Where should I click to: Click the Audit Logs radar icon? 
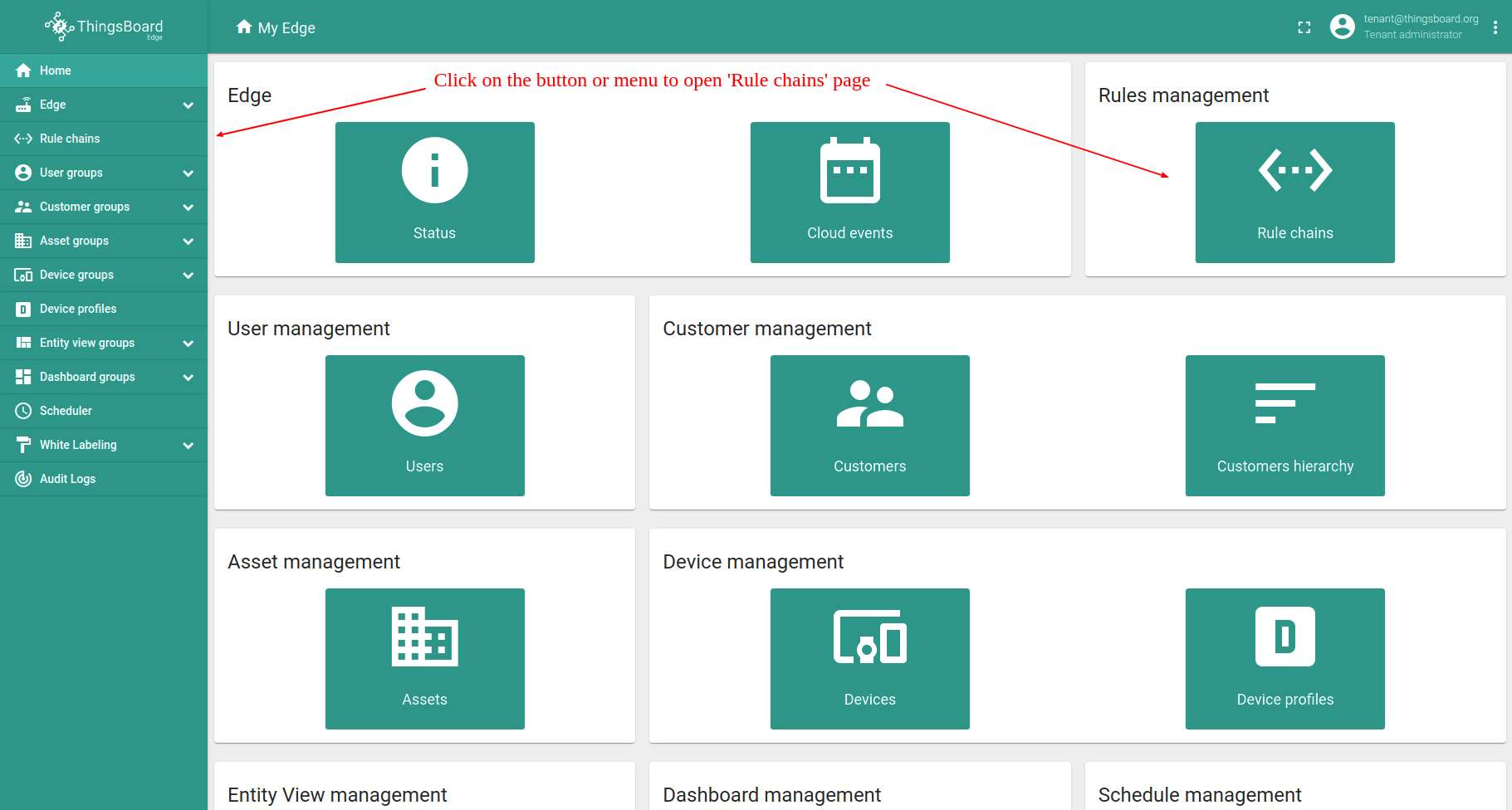pos(23,479)
